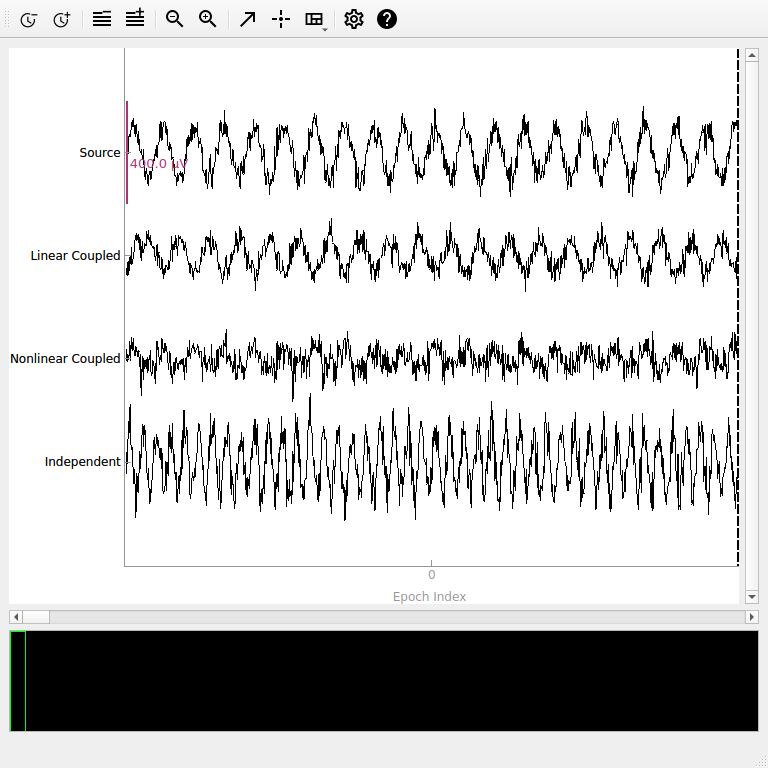Click inside the black overview bar
The image size is (768, 768).
[390, 681]
